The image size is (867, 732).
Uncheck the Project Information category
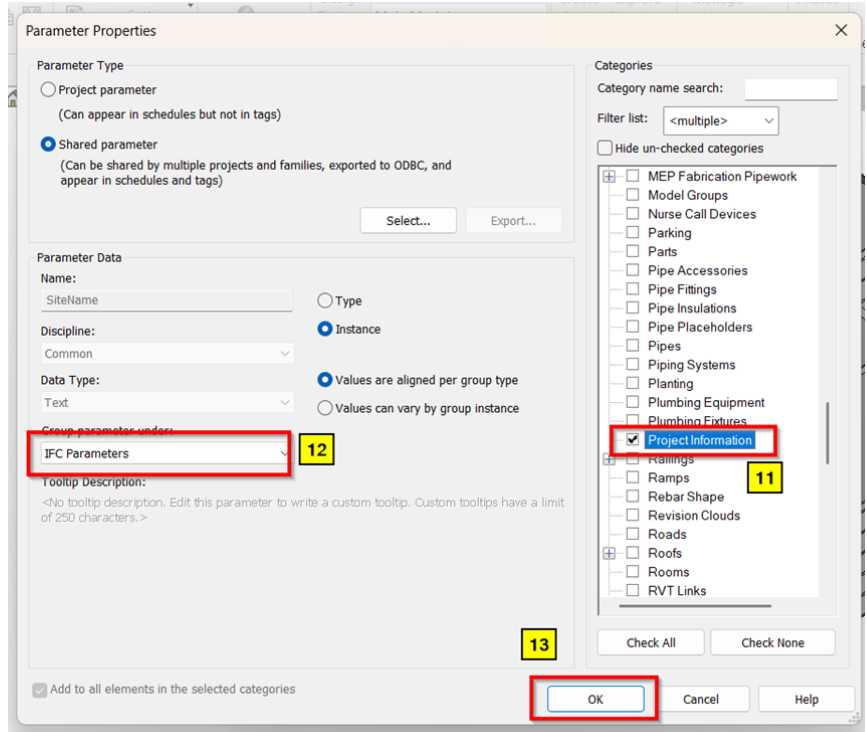tap(632, 440)
